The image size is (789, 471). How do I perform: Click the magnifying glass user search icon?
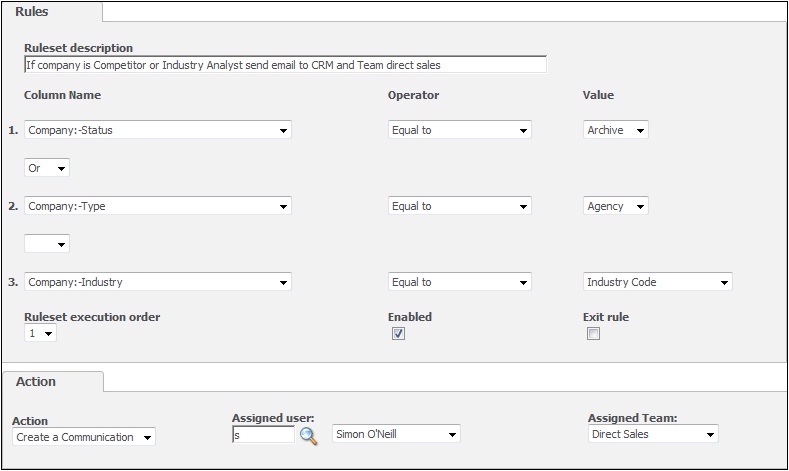308,435
